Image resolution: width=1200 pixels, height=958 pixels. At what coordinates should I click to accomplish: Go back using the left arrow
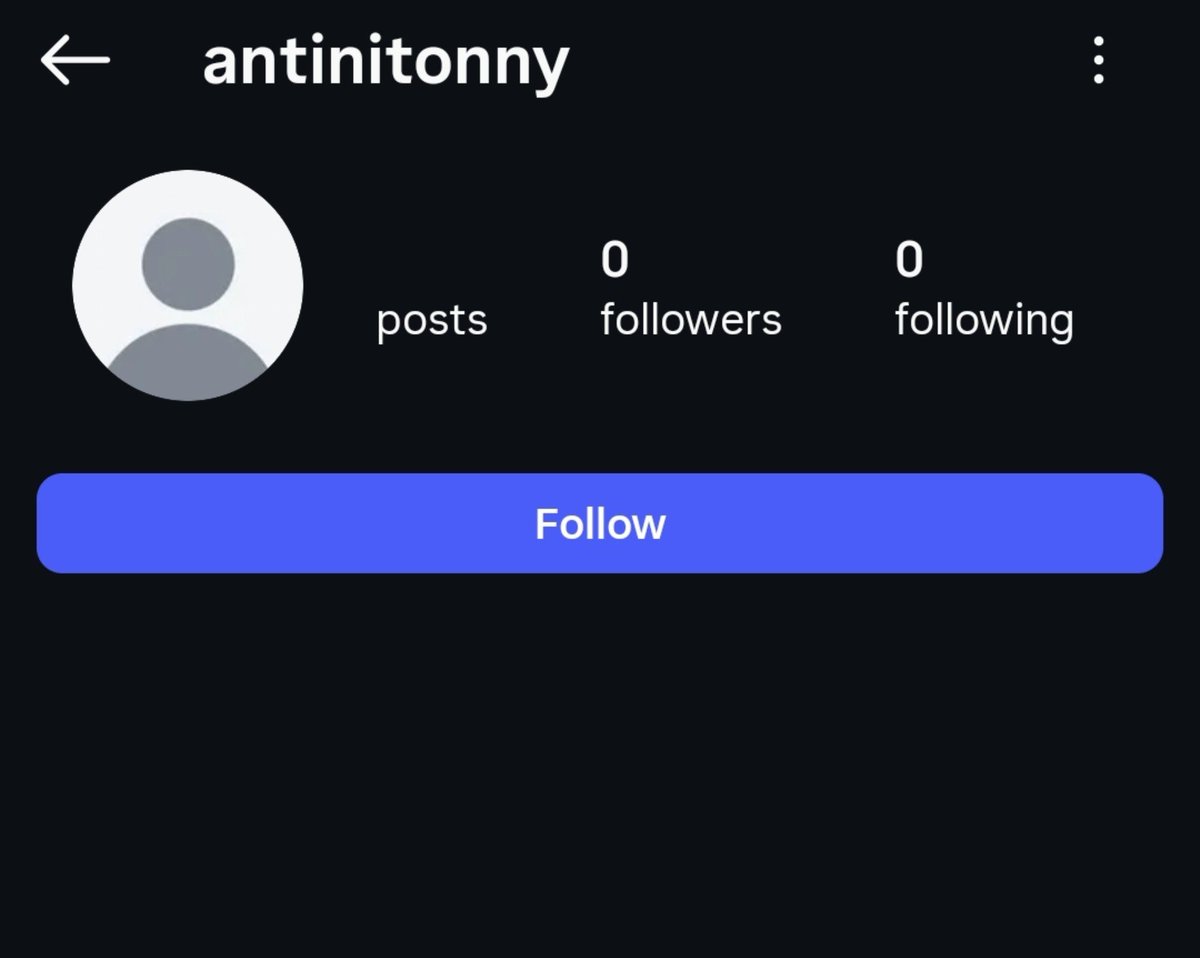(75, 60)
